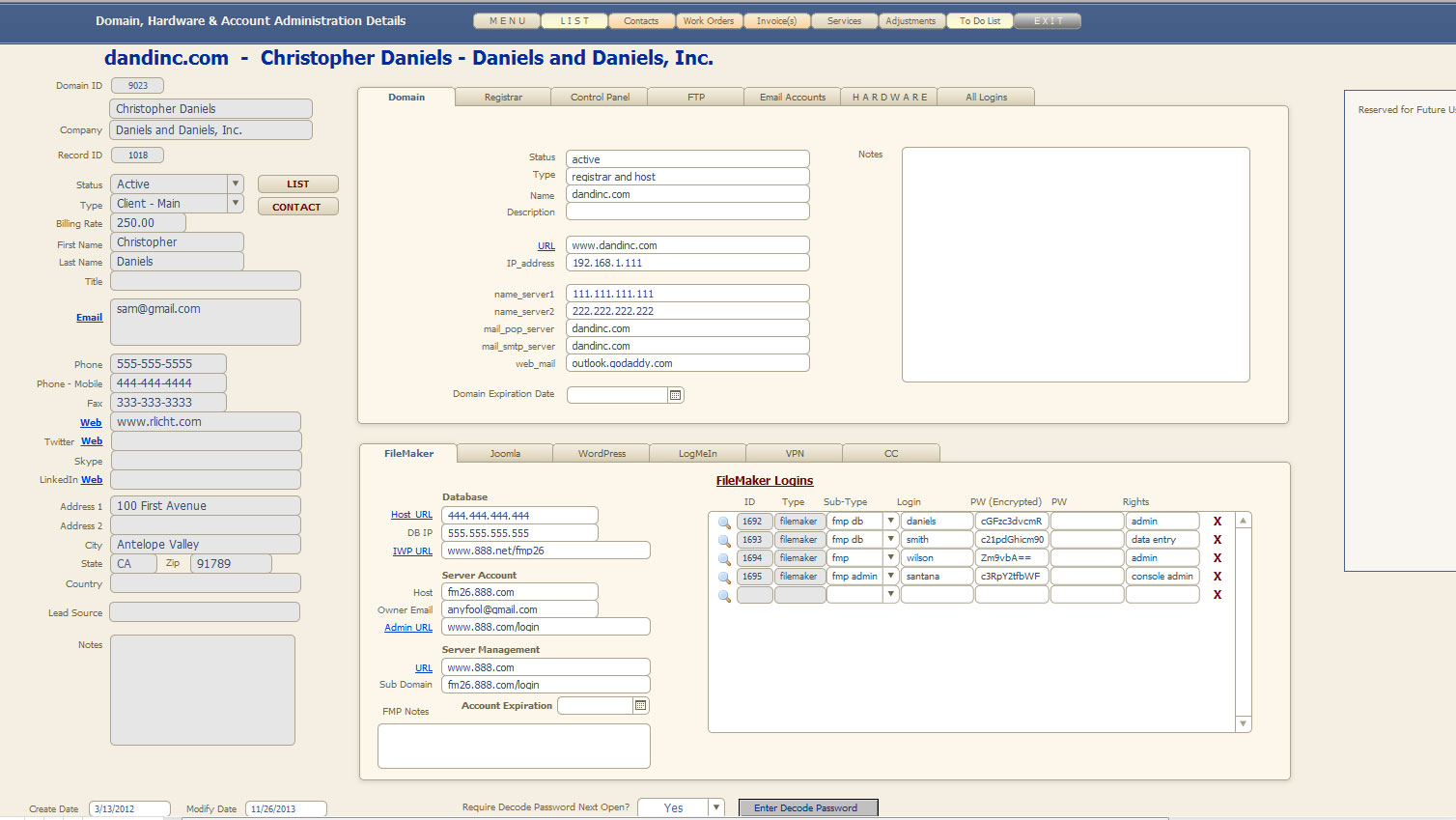Open the To Do List
The height and width of the screenshot is (820, 1456).
coord(980,20)
